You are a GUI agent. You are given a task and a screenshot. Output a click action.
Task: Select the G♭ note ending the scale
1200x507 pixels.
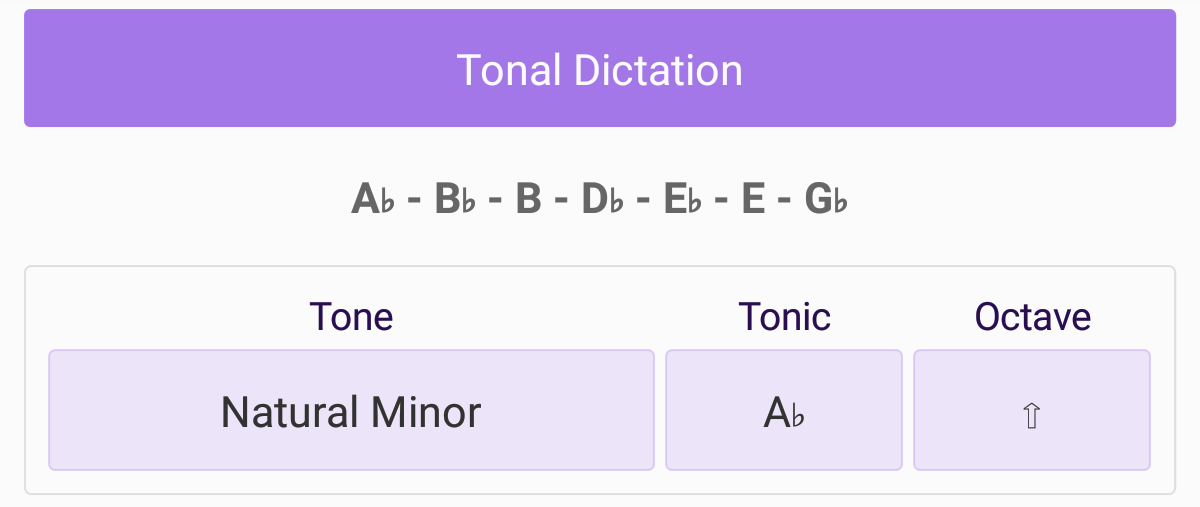click(826, 200)
